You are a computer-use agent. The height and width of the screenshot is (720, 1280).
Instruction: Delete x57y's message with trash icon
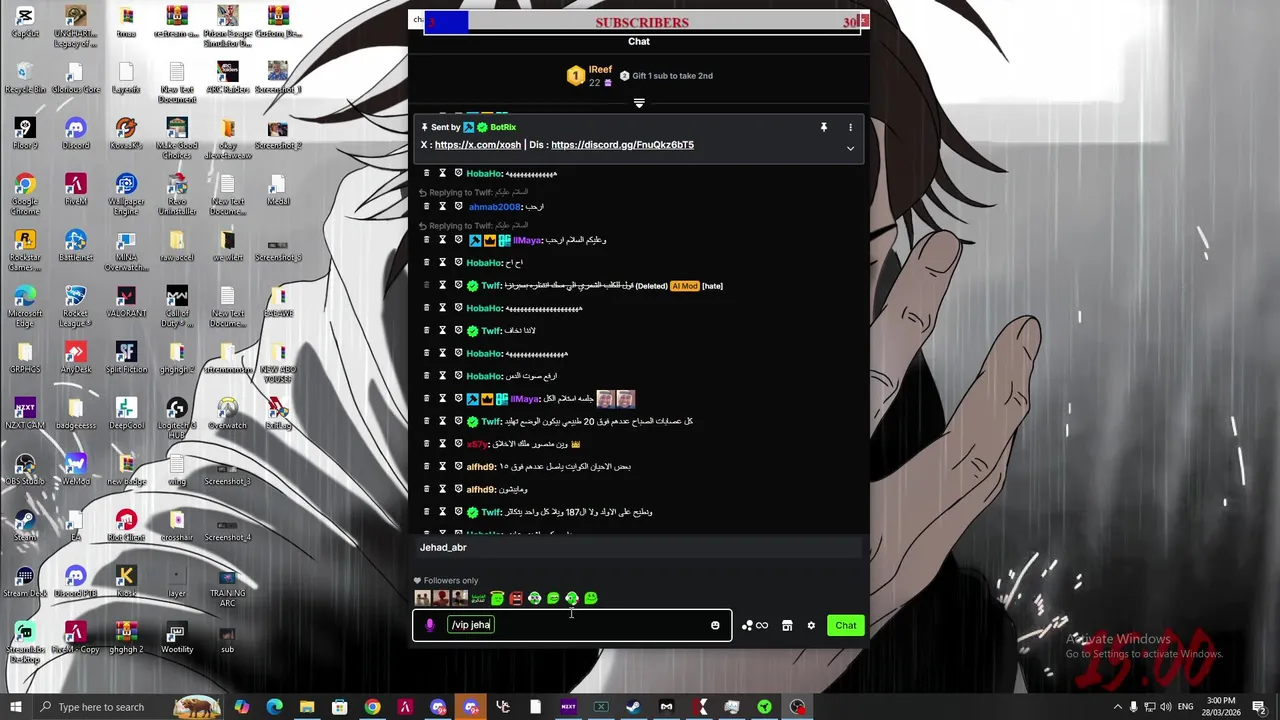(426, 443)
